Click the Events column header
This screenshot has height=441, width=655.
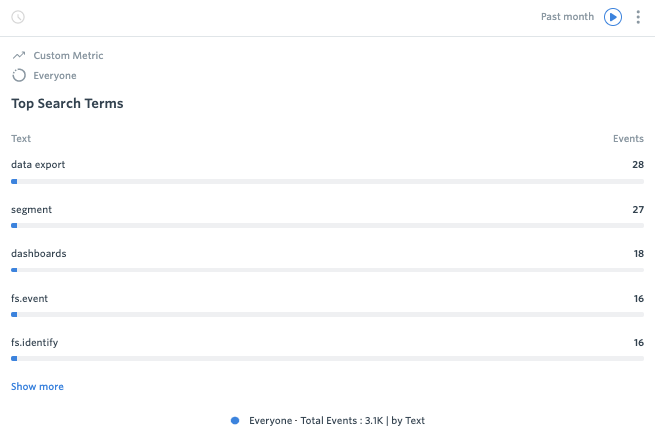pos(628,139)
